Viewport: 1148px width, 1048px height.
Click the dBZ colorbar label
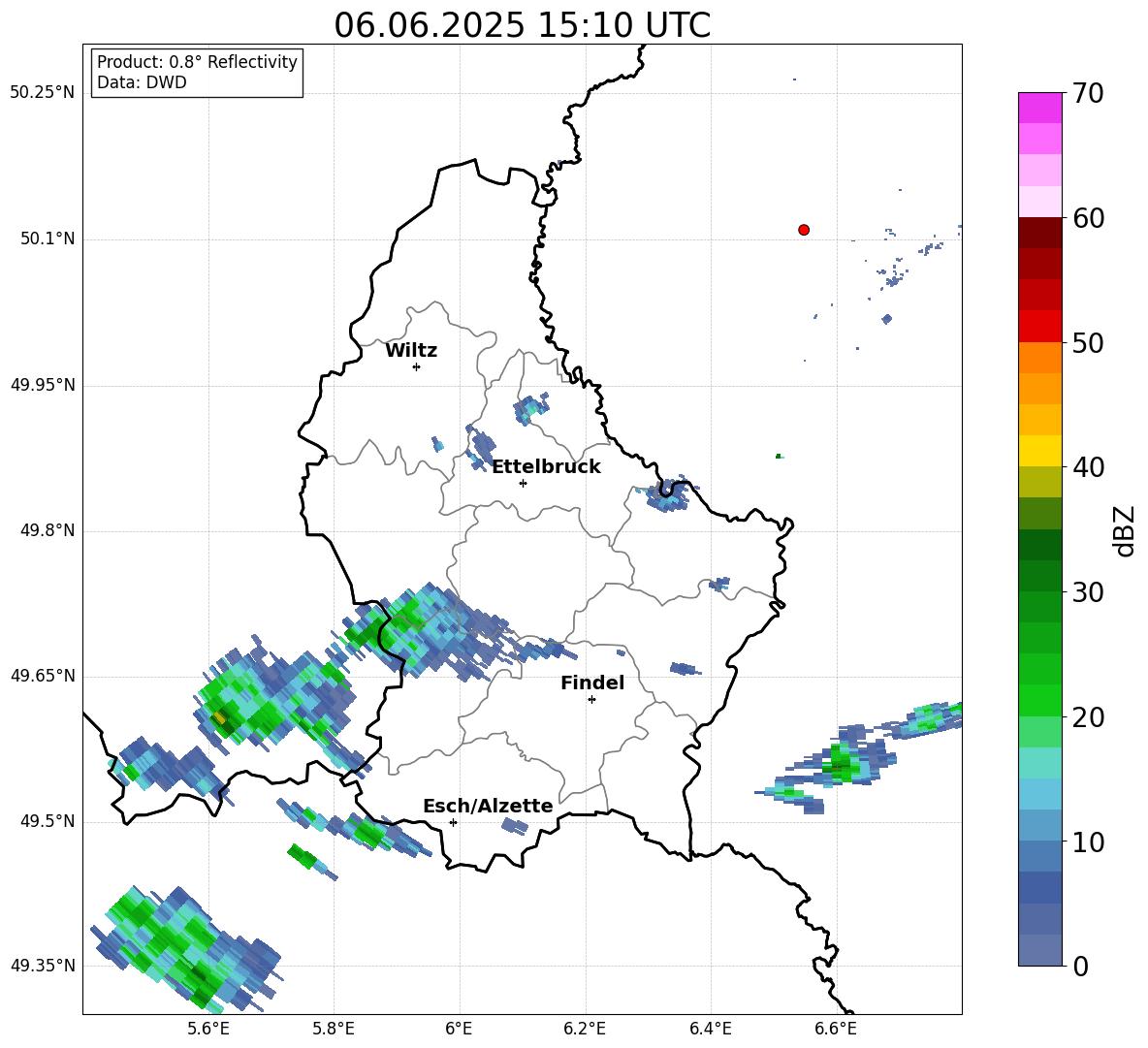(x=1126, y=531)
